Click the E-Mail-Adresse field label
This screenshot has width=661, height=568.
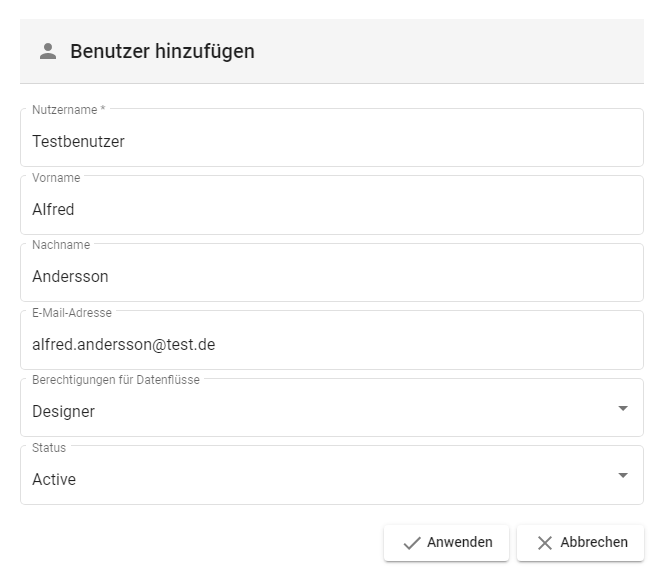pos(72,312)
